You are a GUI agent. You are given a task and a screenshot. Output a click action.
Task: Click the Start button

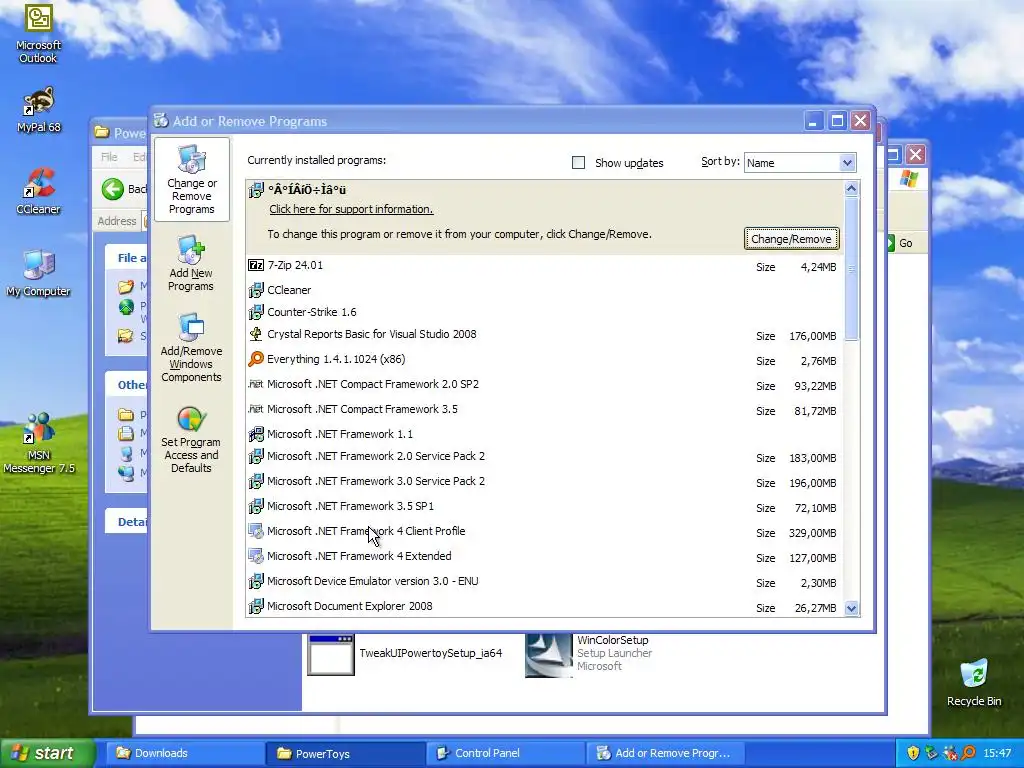pyautogui.click(x=46, y=753)
